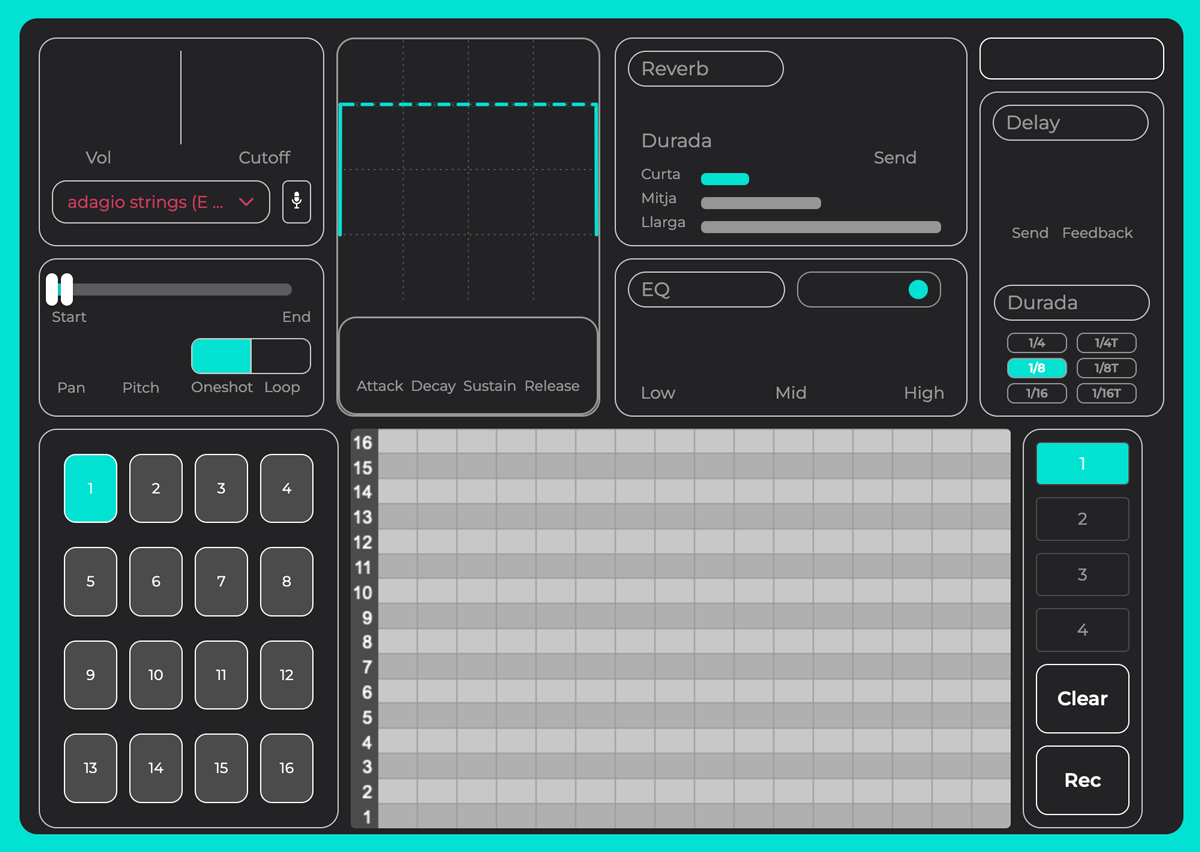Toggle the EQ on/off switch

(868, 290)
